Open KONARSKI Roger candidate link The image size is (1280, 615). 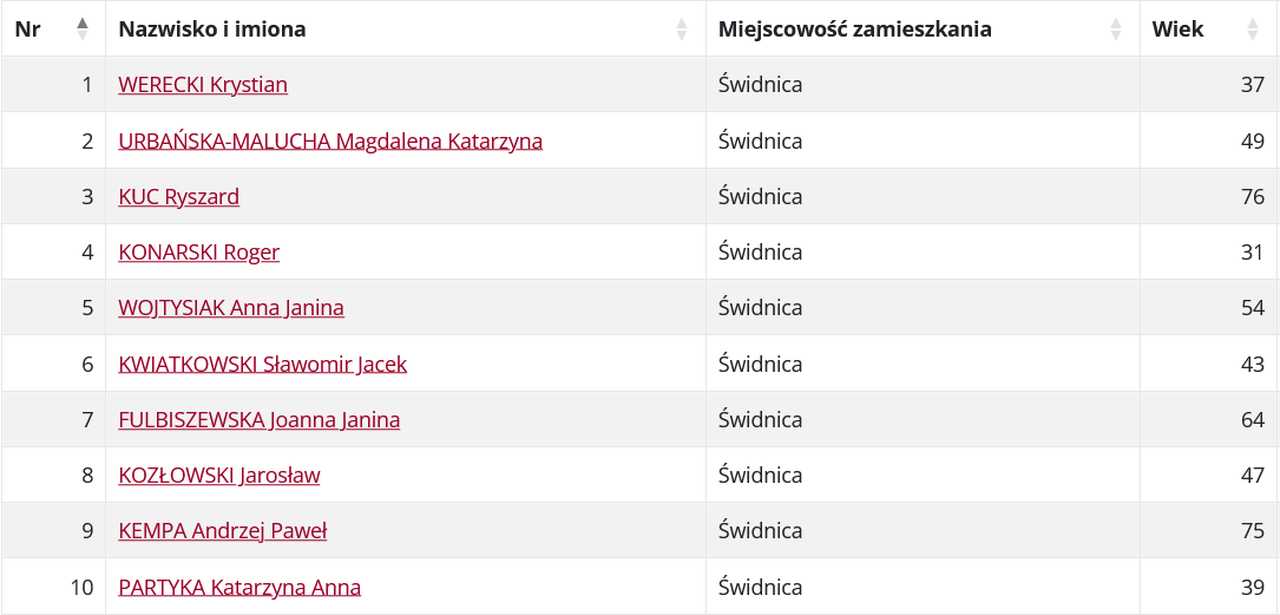tap(199, 252)
